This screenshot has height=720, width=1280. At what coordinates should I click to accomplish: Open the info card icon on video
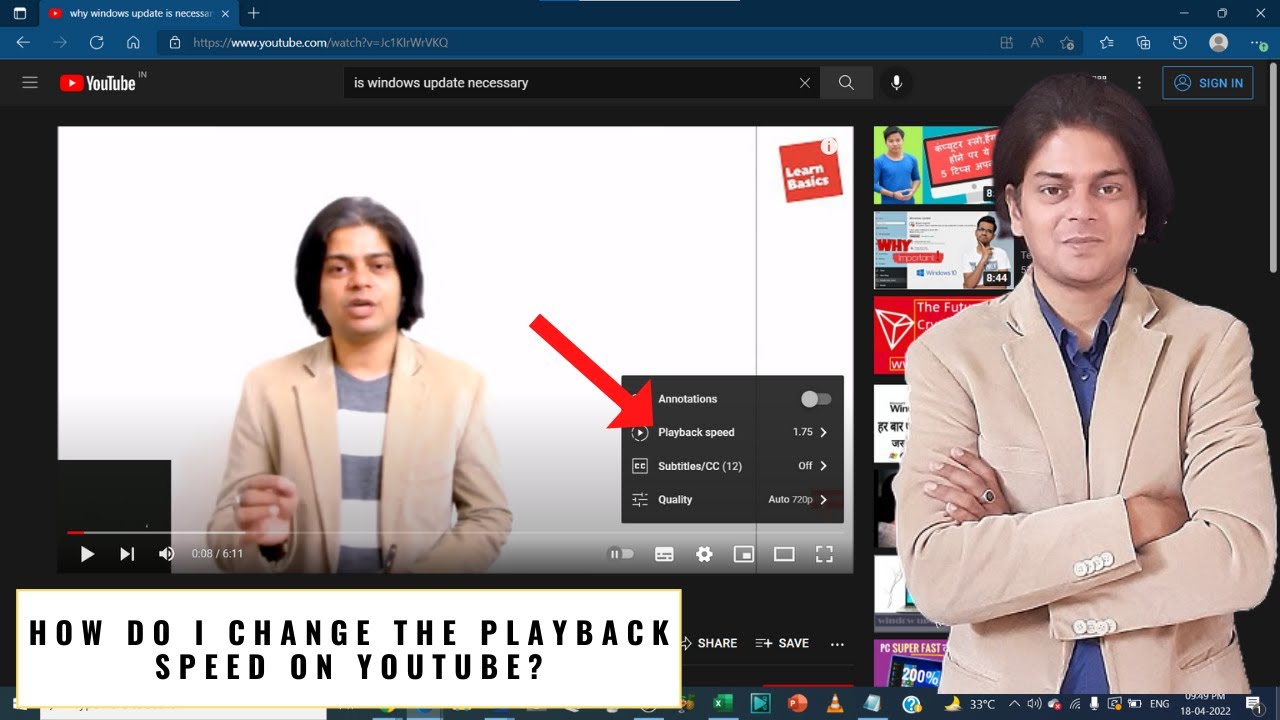click(829, 146)
